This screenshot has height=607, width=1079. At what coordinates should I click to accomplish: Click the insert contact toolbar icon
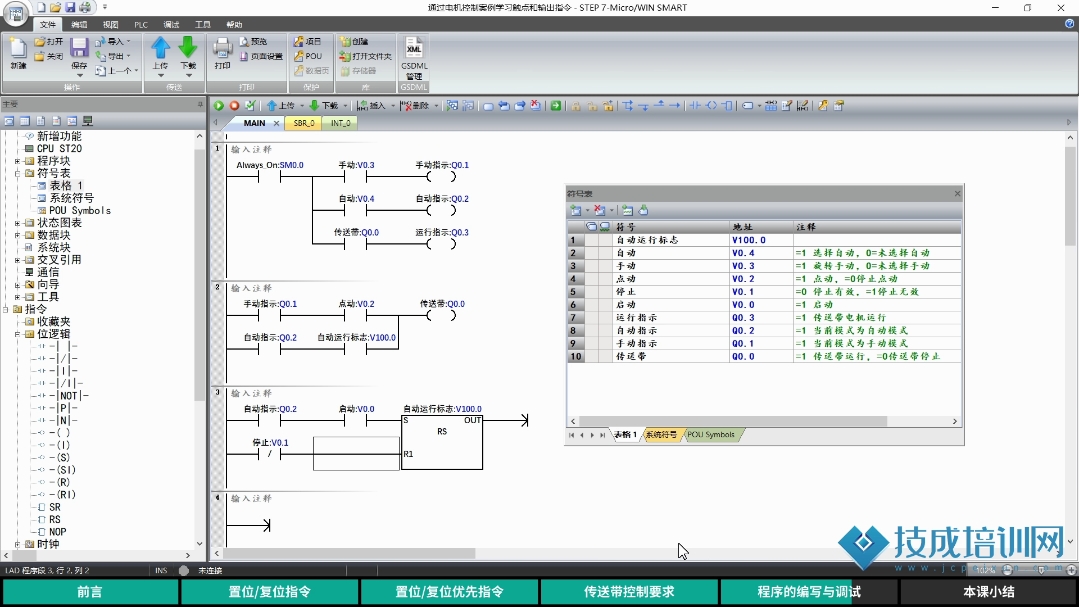tap(695, 105)
